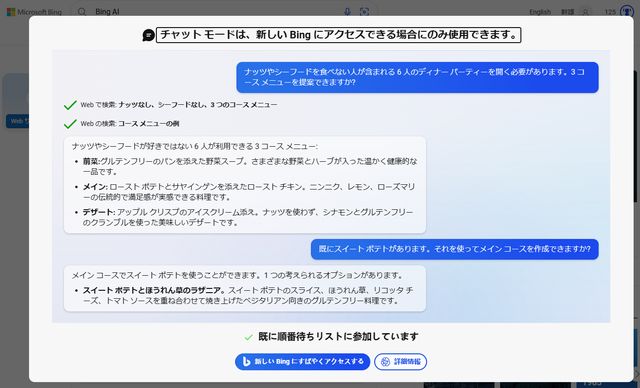Click the three-course menu response card
The height and width of the screenshot is (388, 640).
point(245,185)
